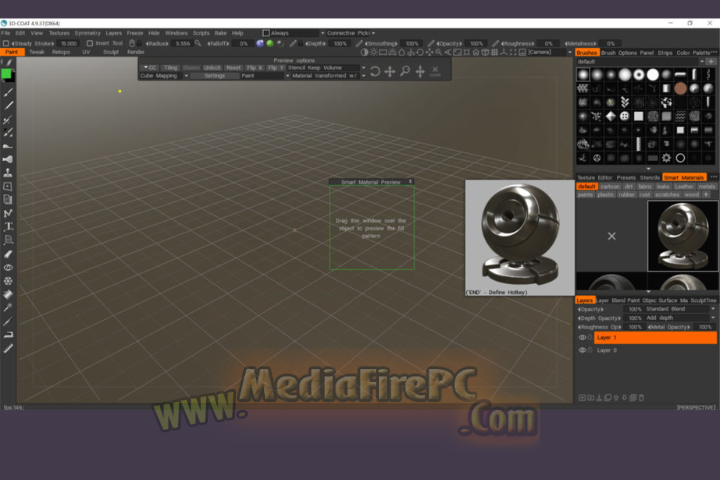
Task: Open the Stencil Keep Volume dropdown
Action: pos(326,68)
